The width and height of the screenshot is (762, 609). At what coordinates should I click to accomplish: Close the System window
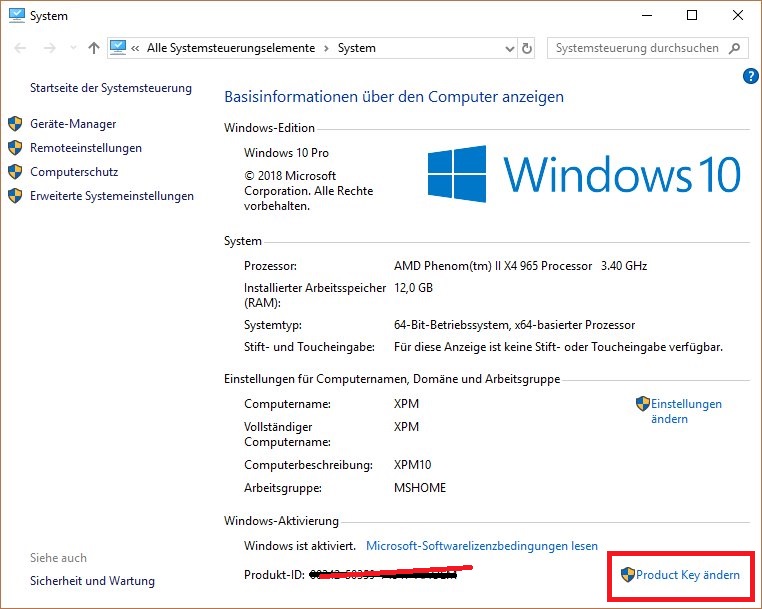tap(738, 16)
